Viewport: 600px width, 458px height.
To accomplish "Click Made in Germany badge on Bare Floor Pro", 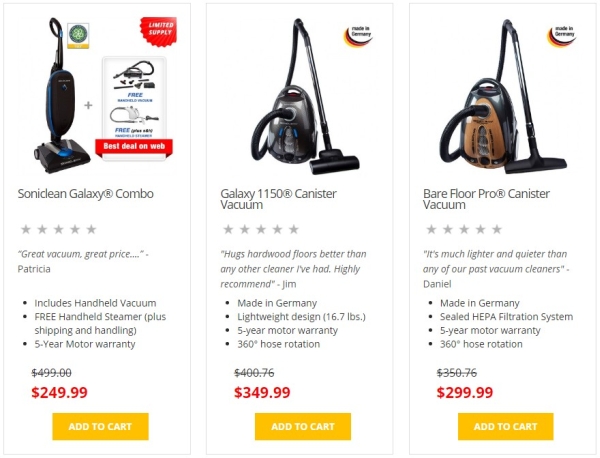I will pos(561,36).
